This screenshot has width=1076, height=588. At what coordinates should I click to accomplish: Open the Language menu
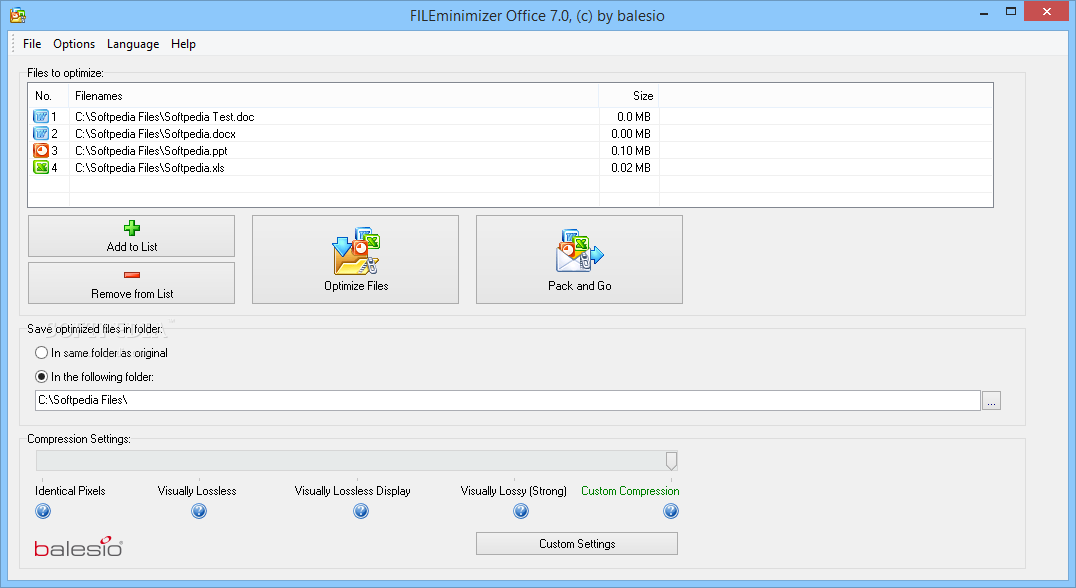tap(133, 44)
